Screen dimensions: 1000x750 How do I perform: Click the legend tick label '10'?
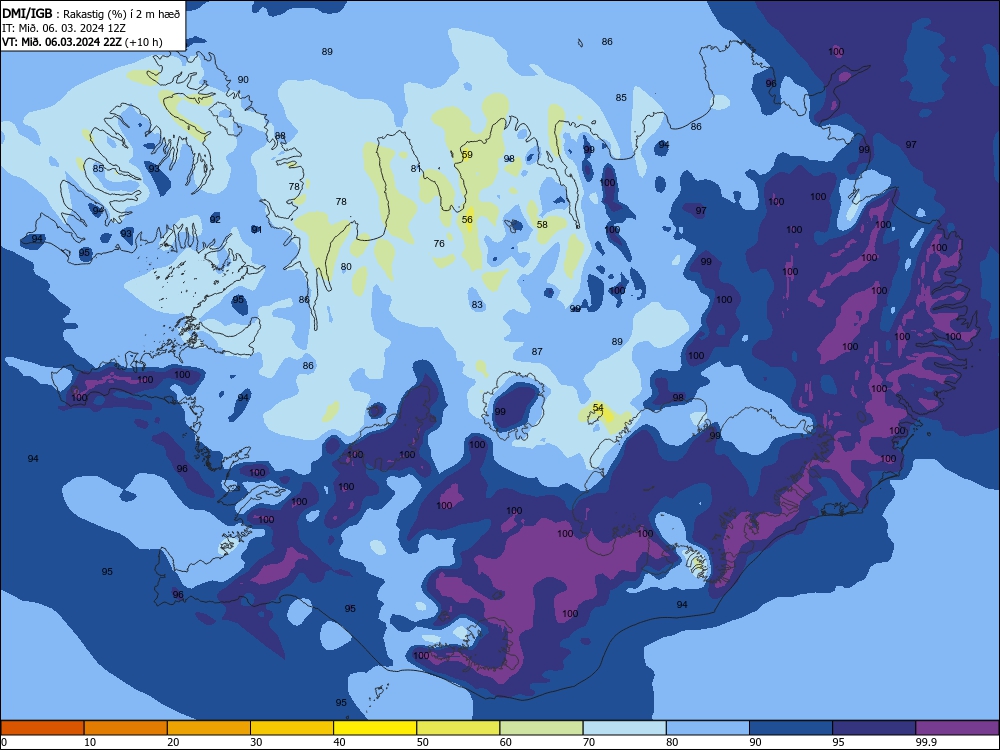point(90,742)
